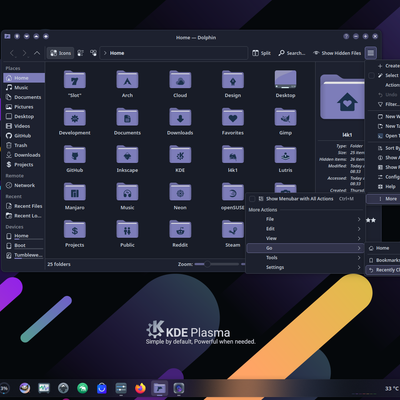The height and width of the screenshot is (400, 400).
Task: Select the Neon folder
Action: pyautogui.click(x=180, y=196)
